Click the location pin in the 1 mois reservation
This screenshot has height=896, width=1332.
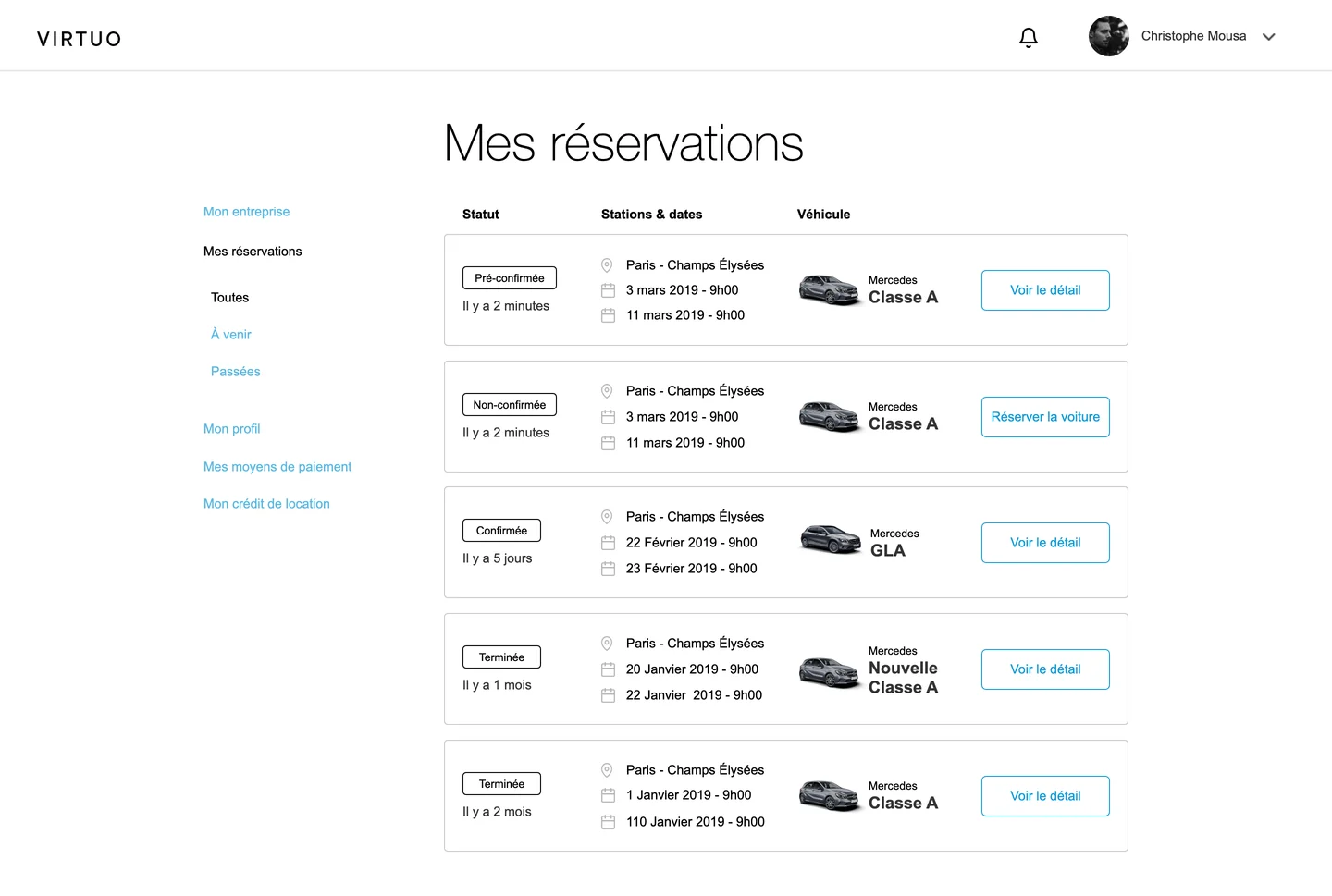[608, 644]
